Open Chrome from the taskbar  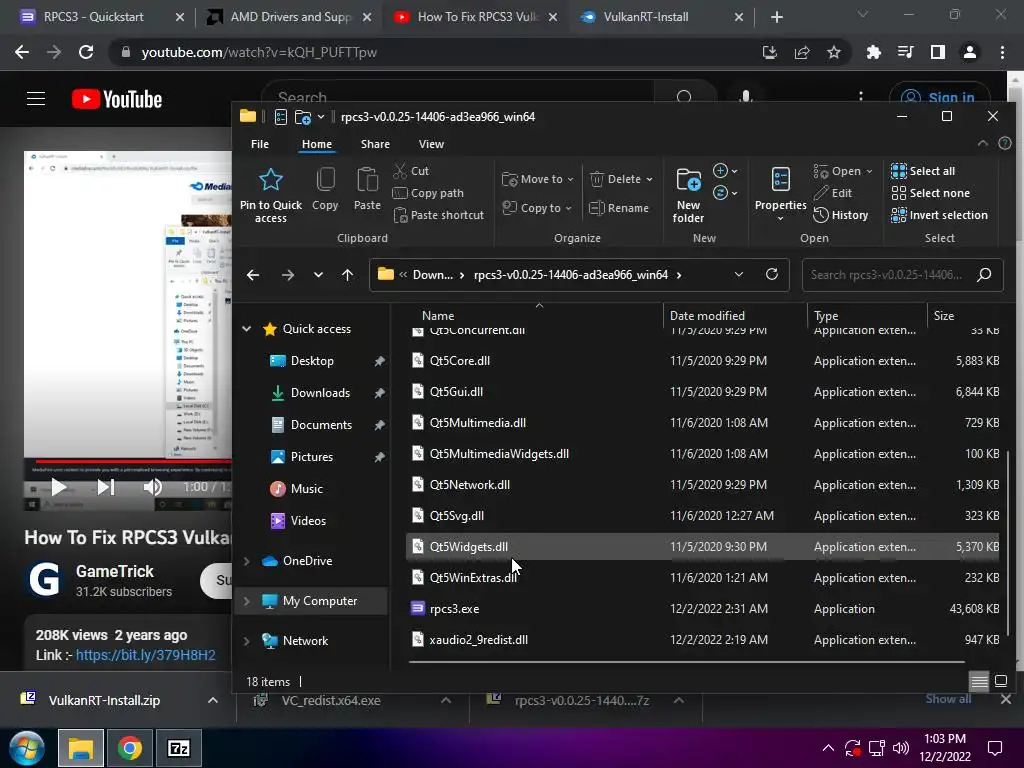tap(130, 748)
